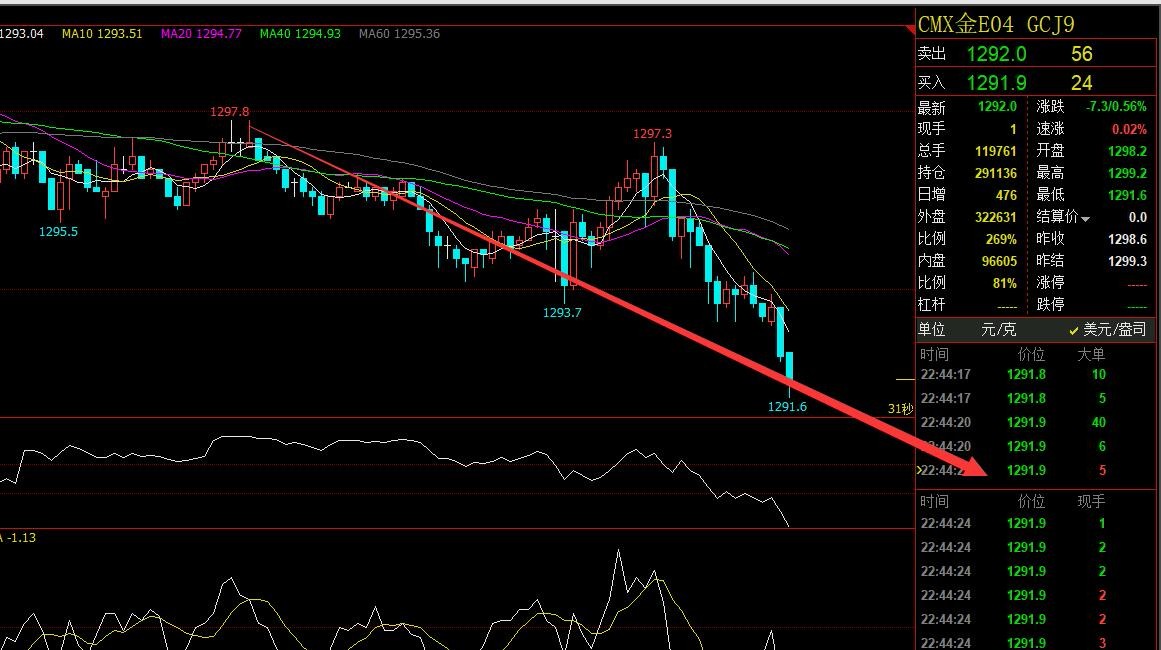Click the CMX金E04 GCJ9 contract title
The height and width of the screenshot is (650, 1161).
[996, 24]
